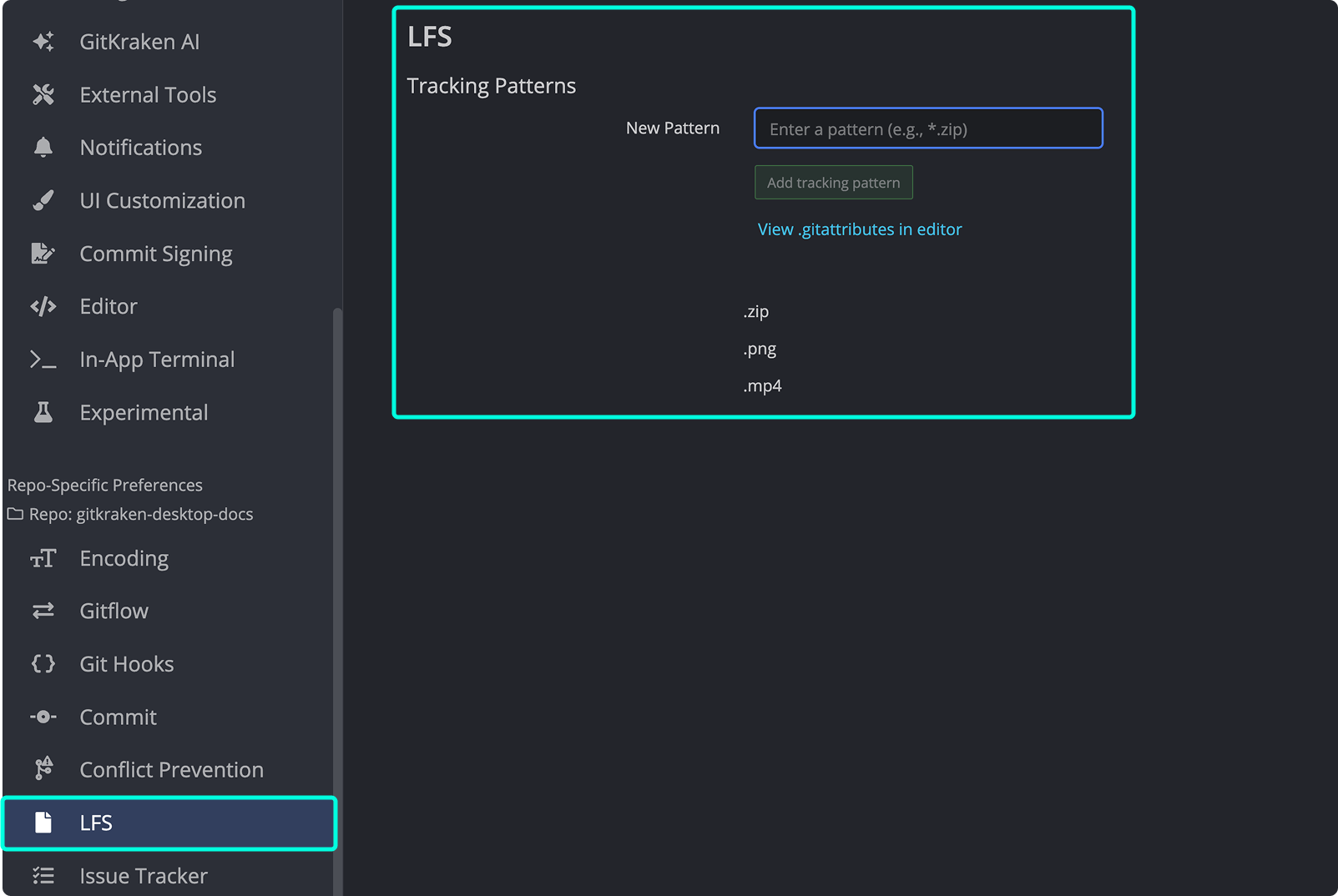Select the Commit Signing pen icon

[43, 253]
